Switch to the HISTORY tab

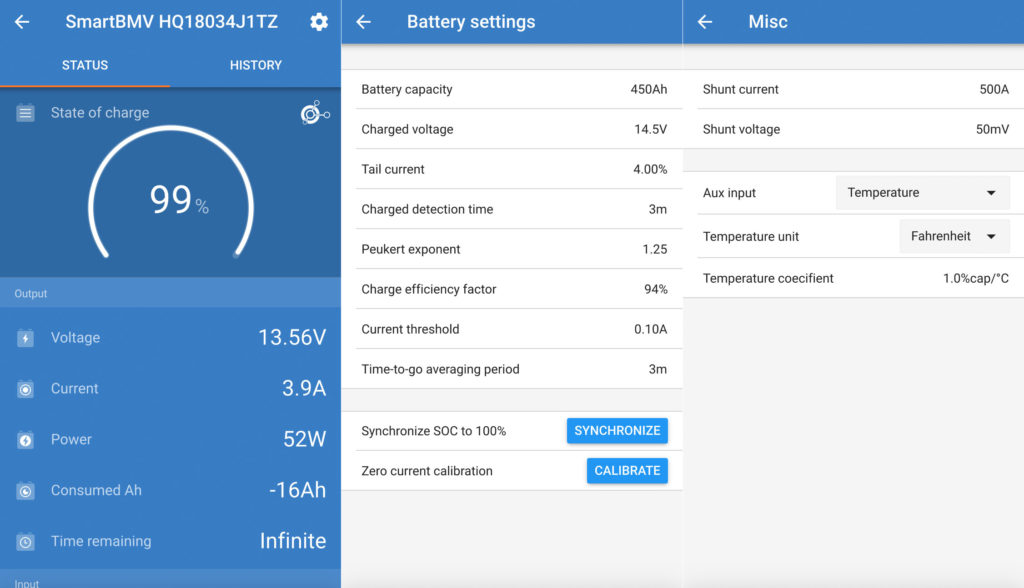(255, 65)
